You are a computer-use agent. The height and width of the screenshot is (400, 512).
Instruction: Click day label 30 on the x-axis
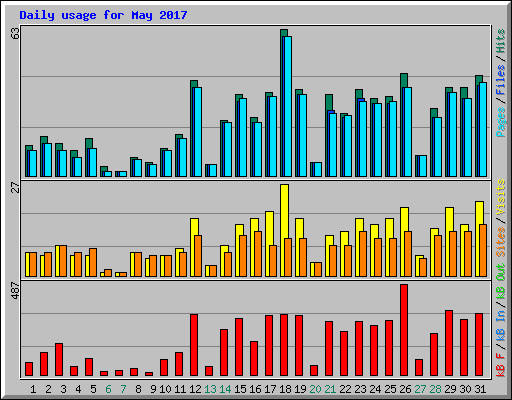click(465, 389)
